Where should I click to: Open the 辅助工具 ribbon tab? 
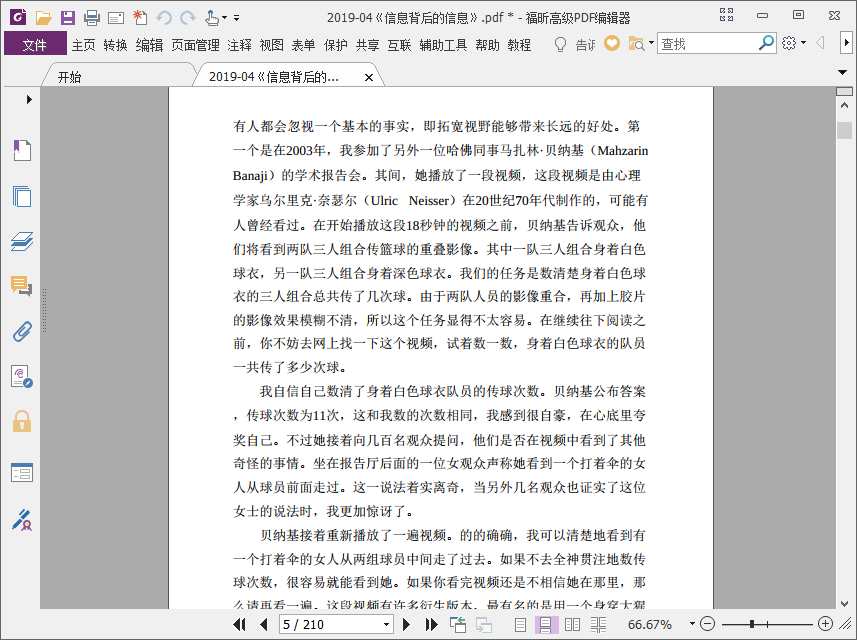443,45
